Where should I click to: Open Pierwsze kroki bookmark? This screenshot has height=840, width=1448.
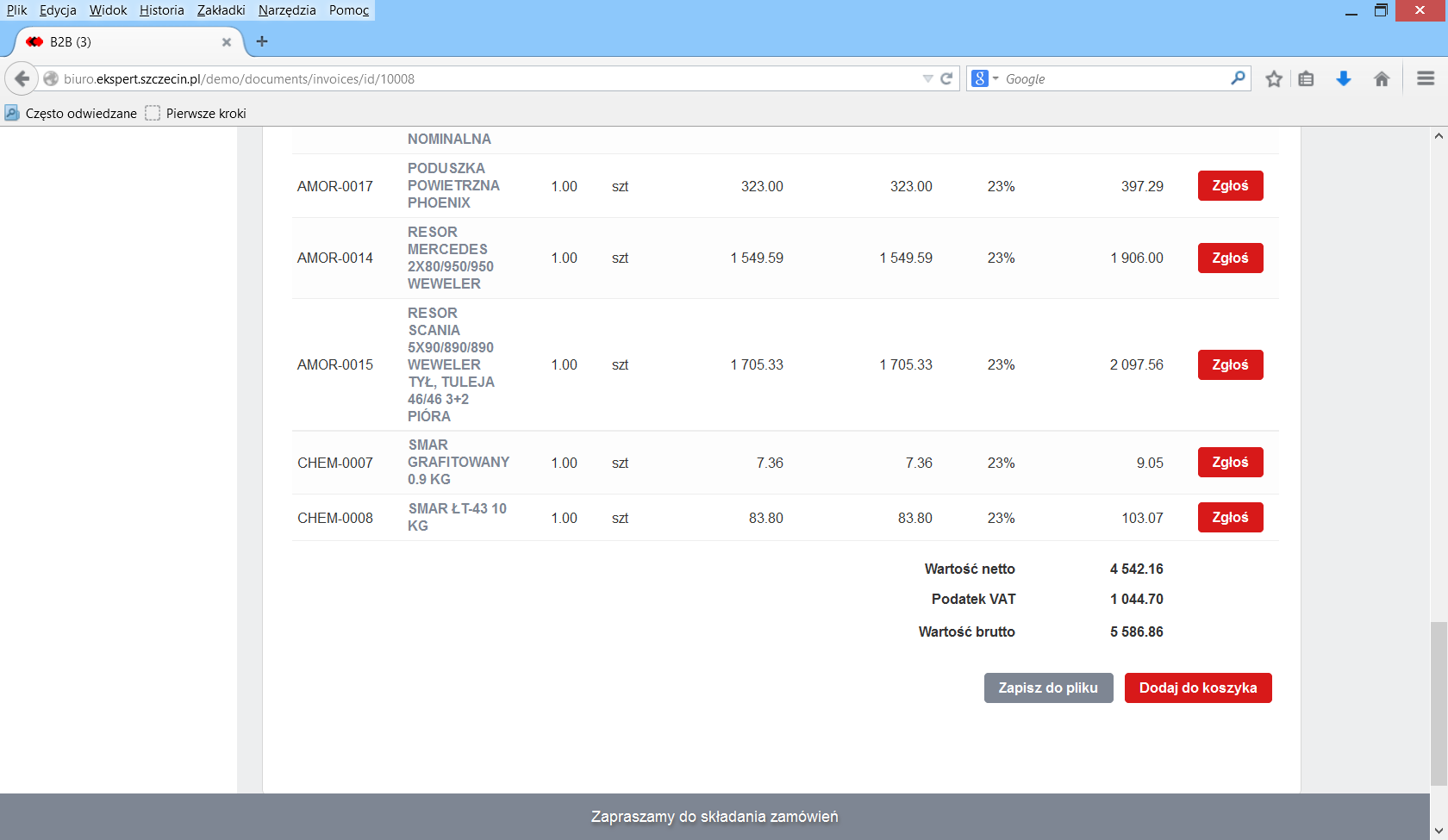coord(196,113)
